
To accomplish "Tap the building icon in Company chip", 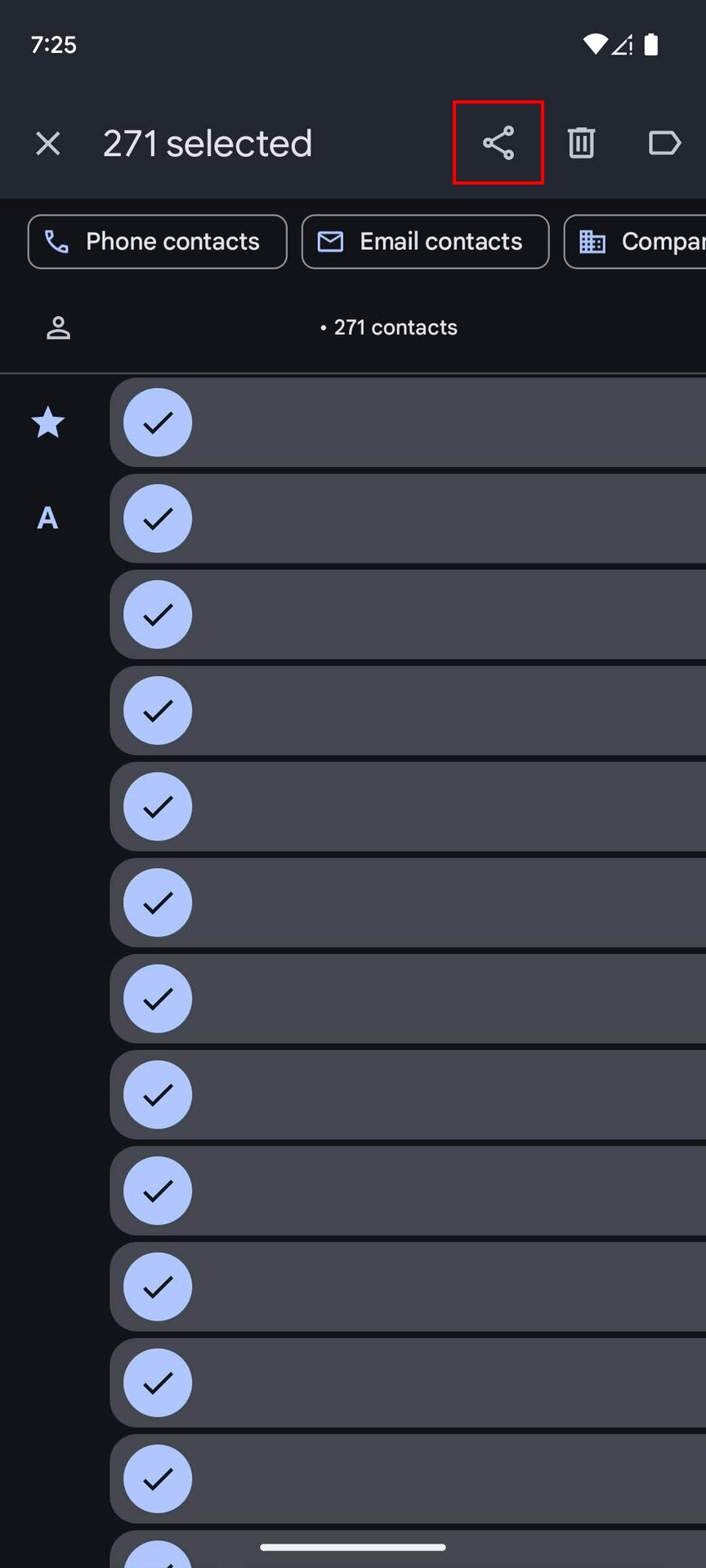I will click(x=592, y=242).
